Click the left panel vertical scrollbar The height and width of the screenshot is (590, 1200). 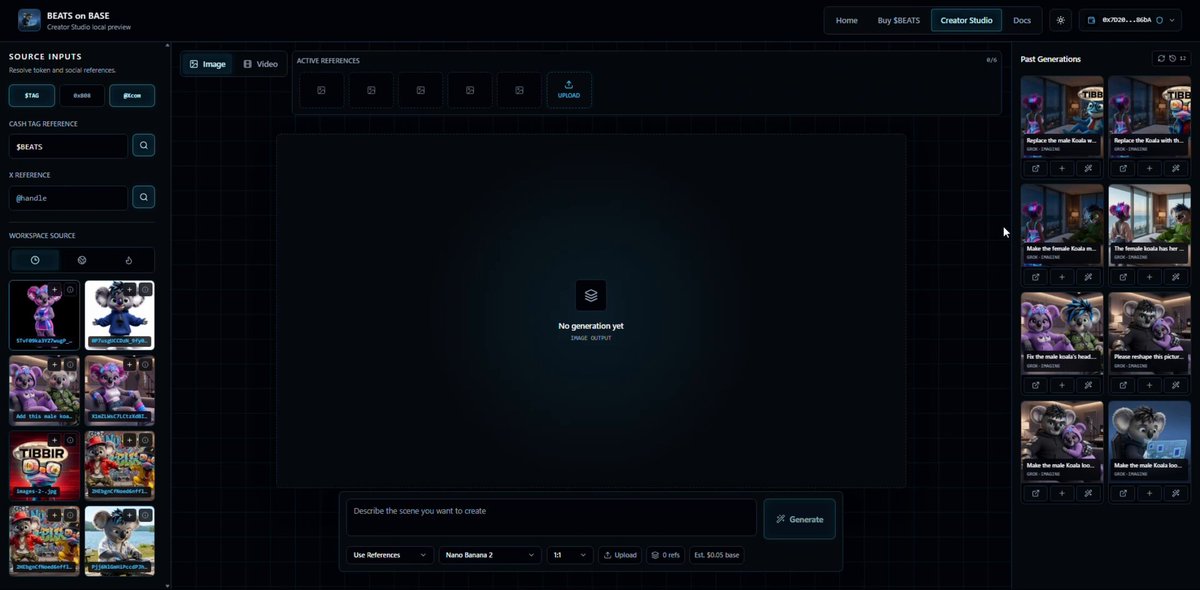[x=167, y=315]
